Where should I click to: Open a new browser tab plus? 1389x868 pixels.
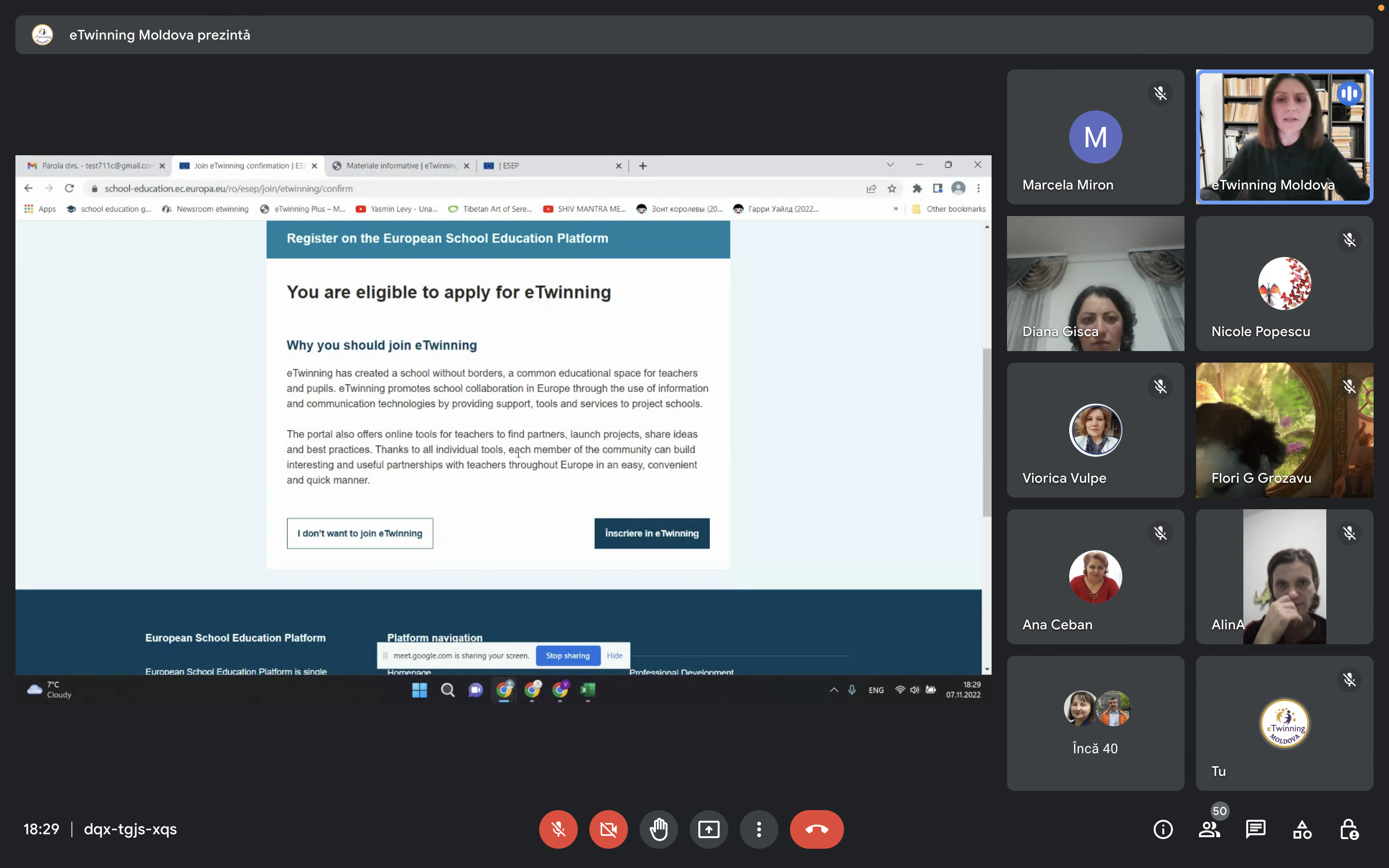coord(643,166)
